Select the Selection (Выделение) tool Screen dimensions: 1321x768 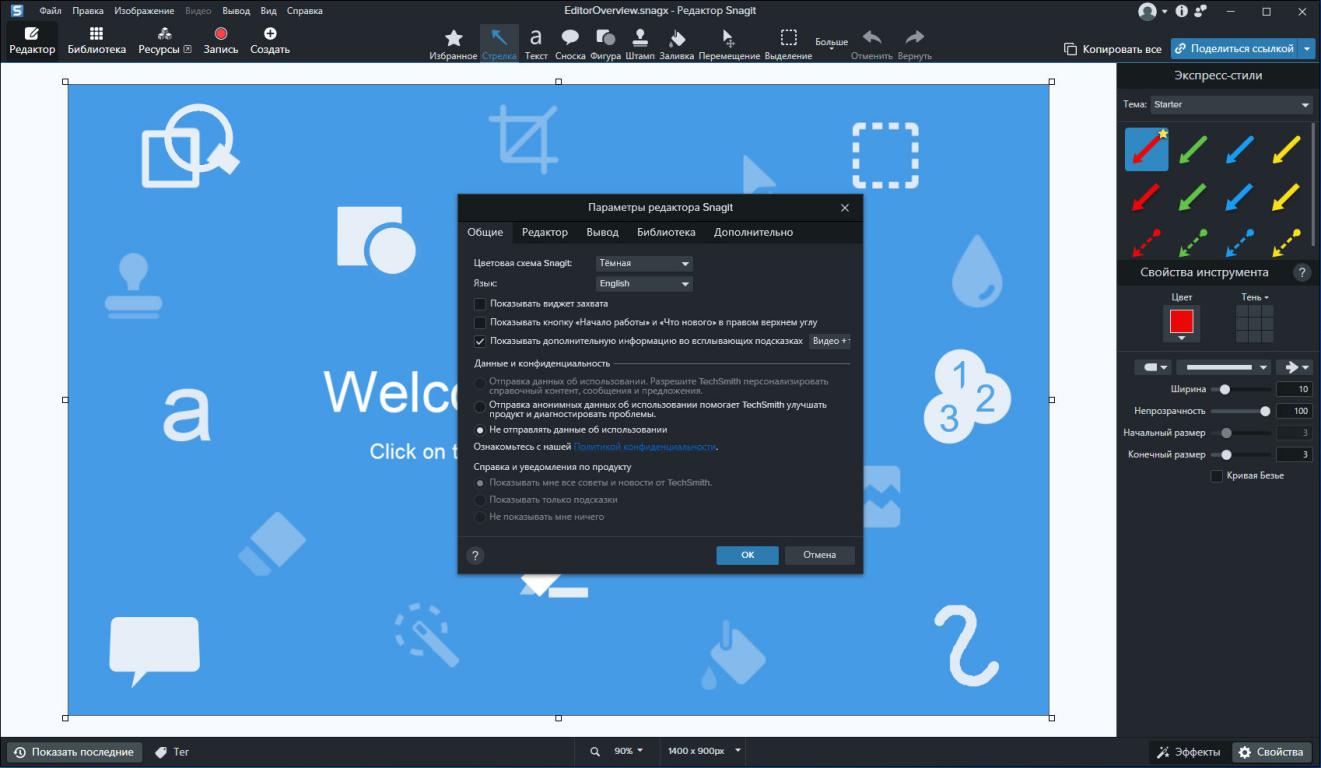point(788,43)
